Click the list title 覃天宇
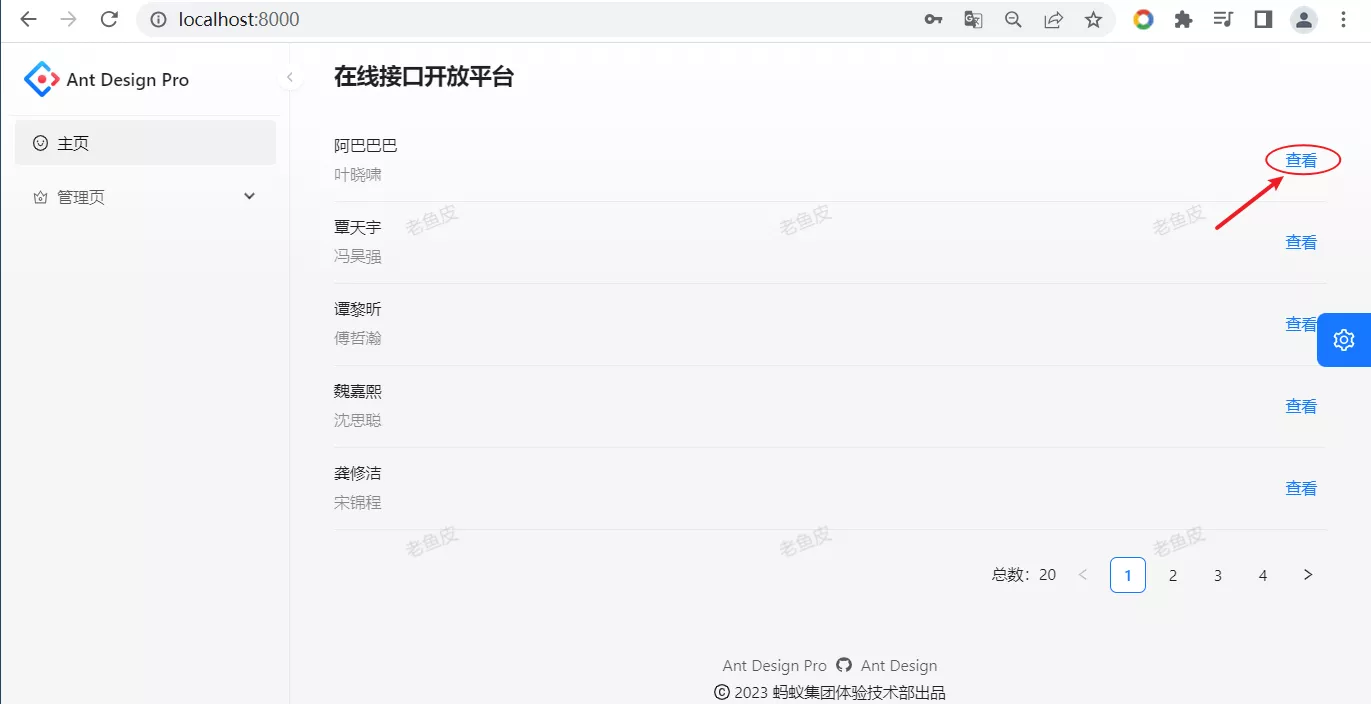The width and height of the screenshot is (1371, 704). [358, 228]
